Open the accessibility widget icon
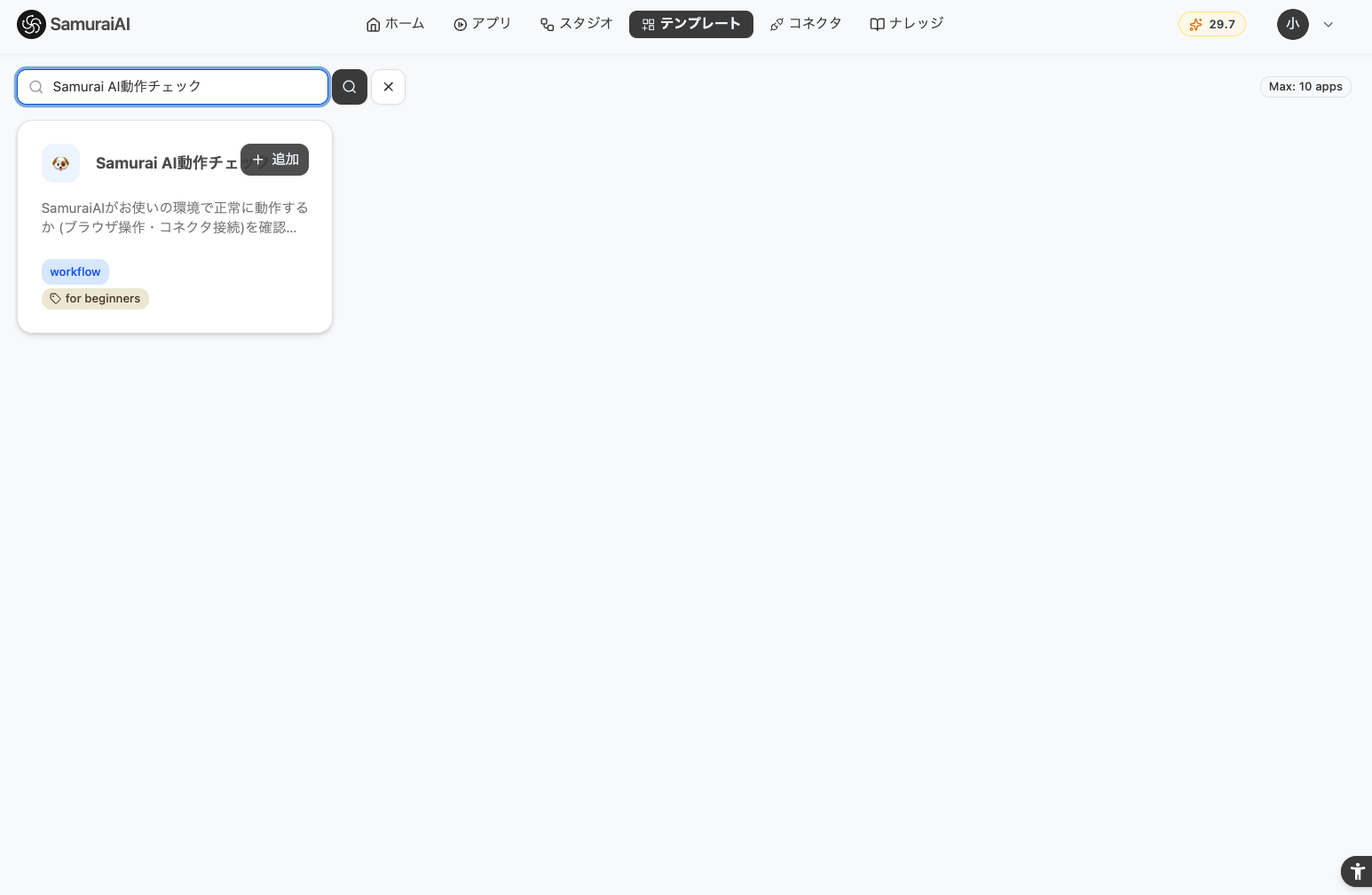Viewport: 1372px width, 895px height. [1356, 871]
